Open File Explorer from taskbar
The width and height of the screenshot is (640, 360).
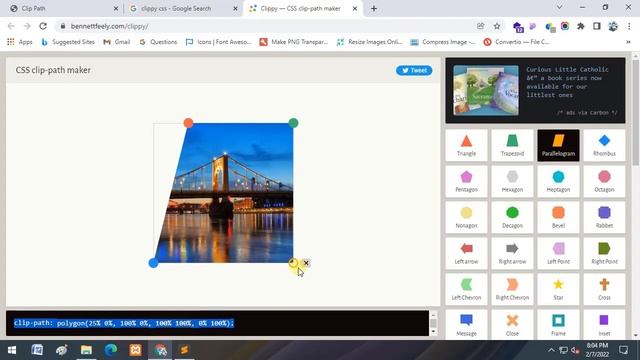(86, 350)
